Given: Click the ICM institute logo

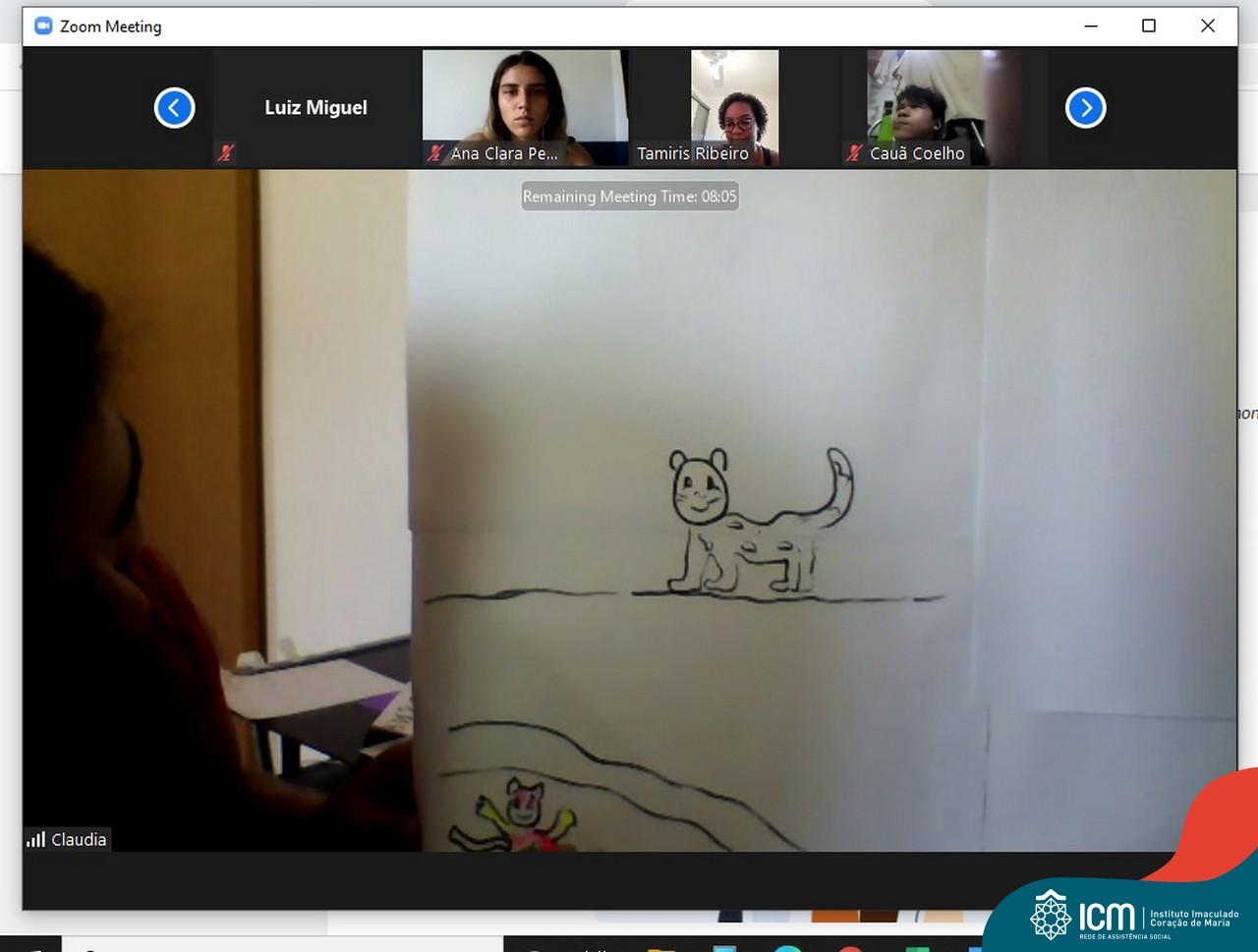Looking at the screenshot, I should (x=1130, y=916).
